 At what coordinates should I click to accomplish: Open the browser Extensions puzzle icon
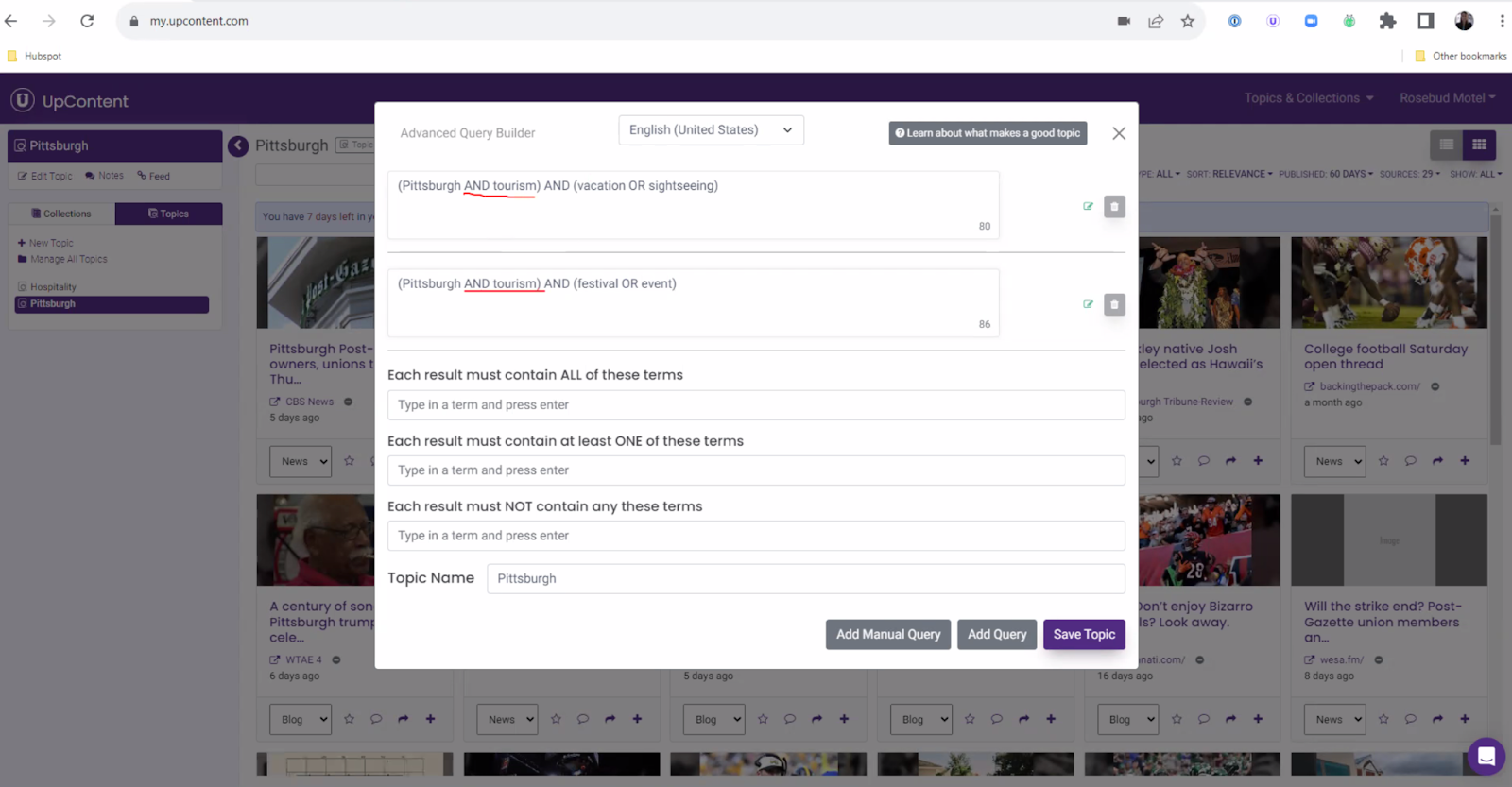click(x=1387, y=21)
